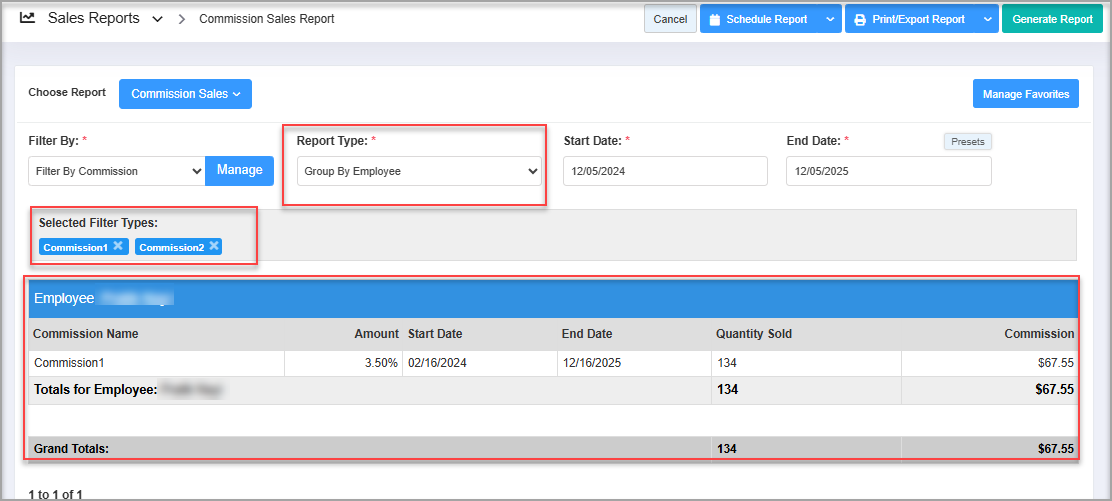Click the Start Date input field

(x=665, y=171)
